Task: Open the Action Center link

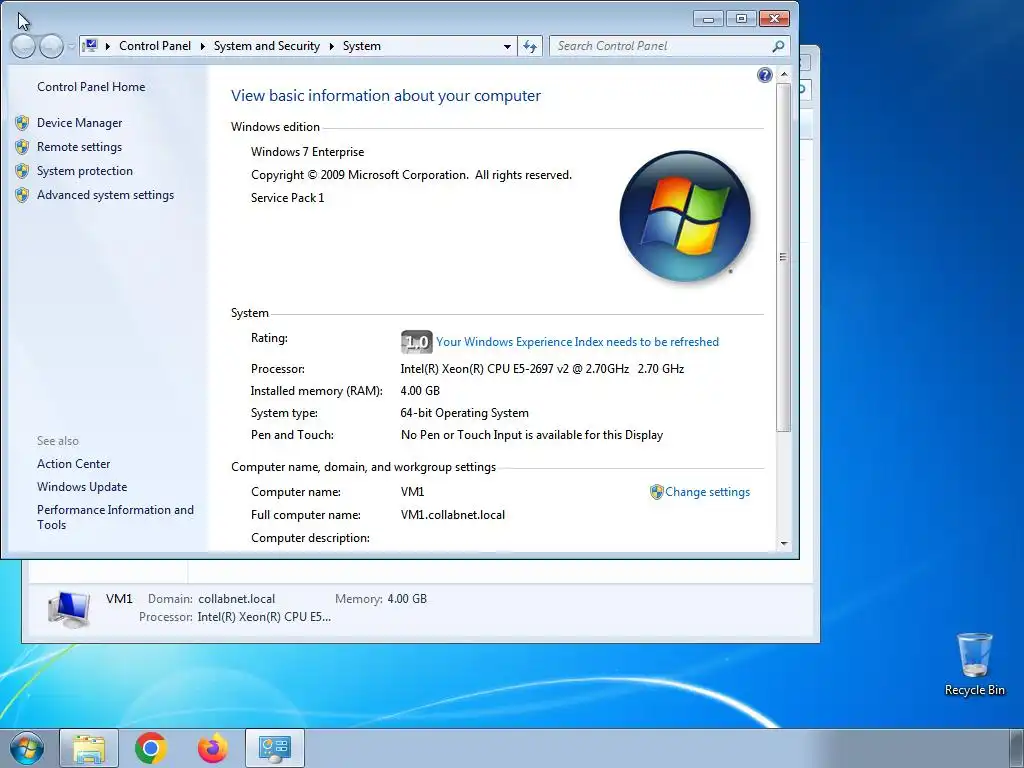Action: pos(74,464)
